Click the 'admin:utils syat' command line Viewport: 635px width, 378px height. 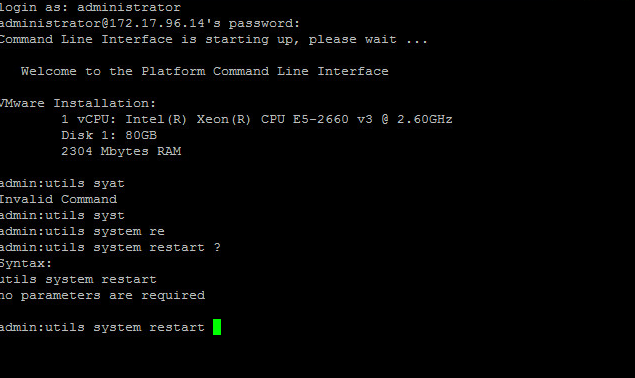62,183
